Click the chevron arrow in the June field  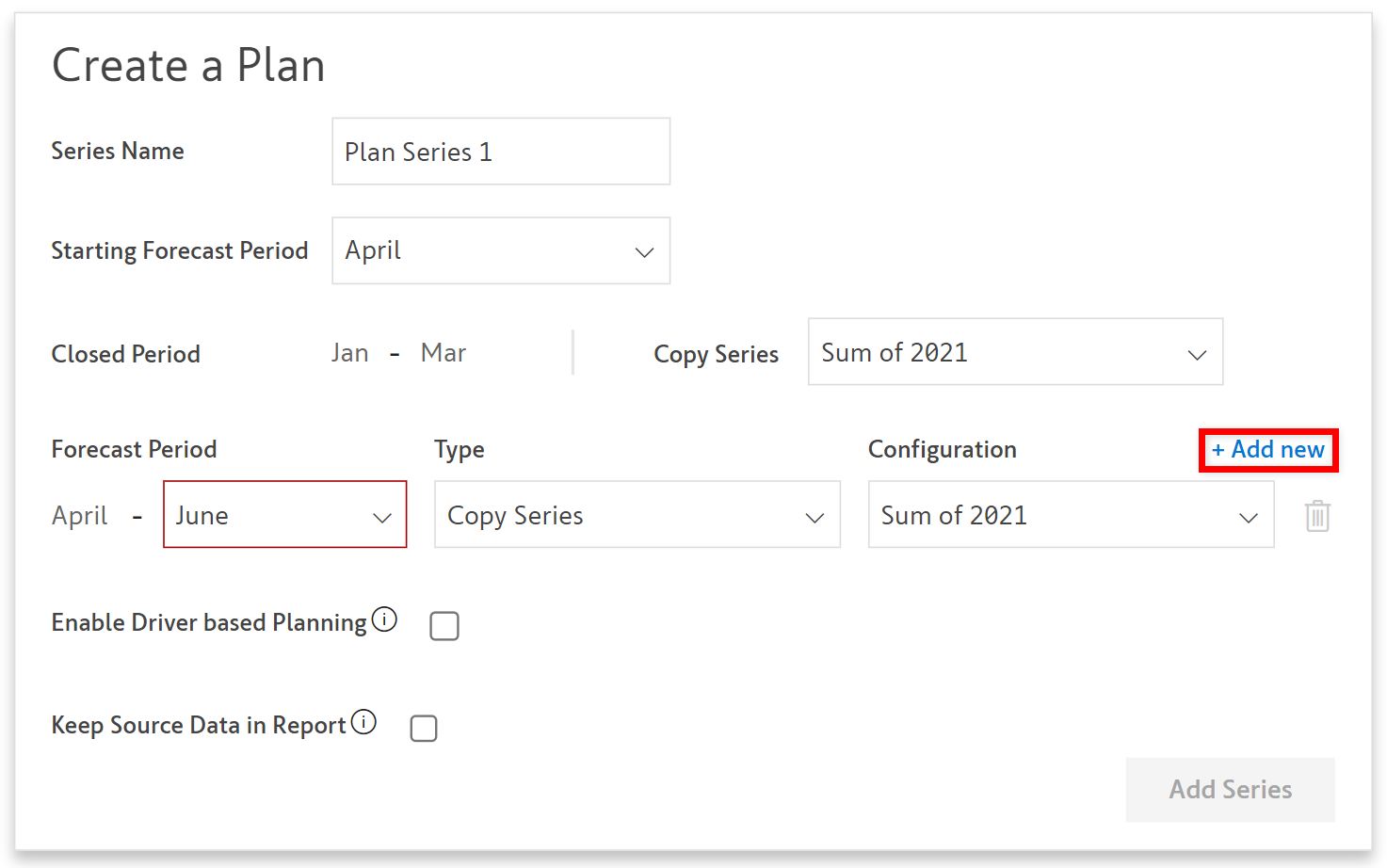[x=381, y=518]
